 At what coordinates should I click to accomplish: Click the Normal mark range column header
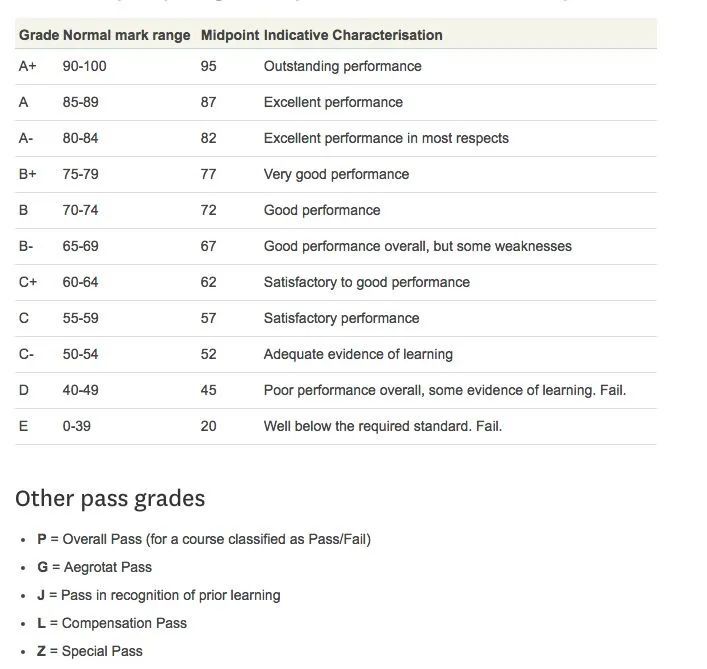coord(126,35)
